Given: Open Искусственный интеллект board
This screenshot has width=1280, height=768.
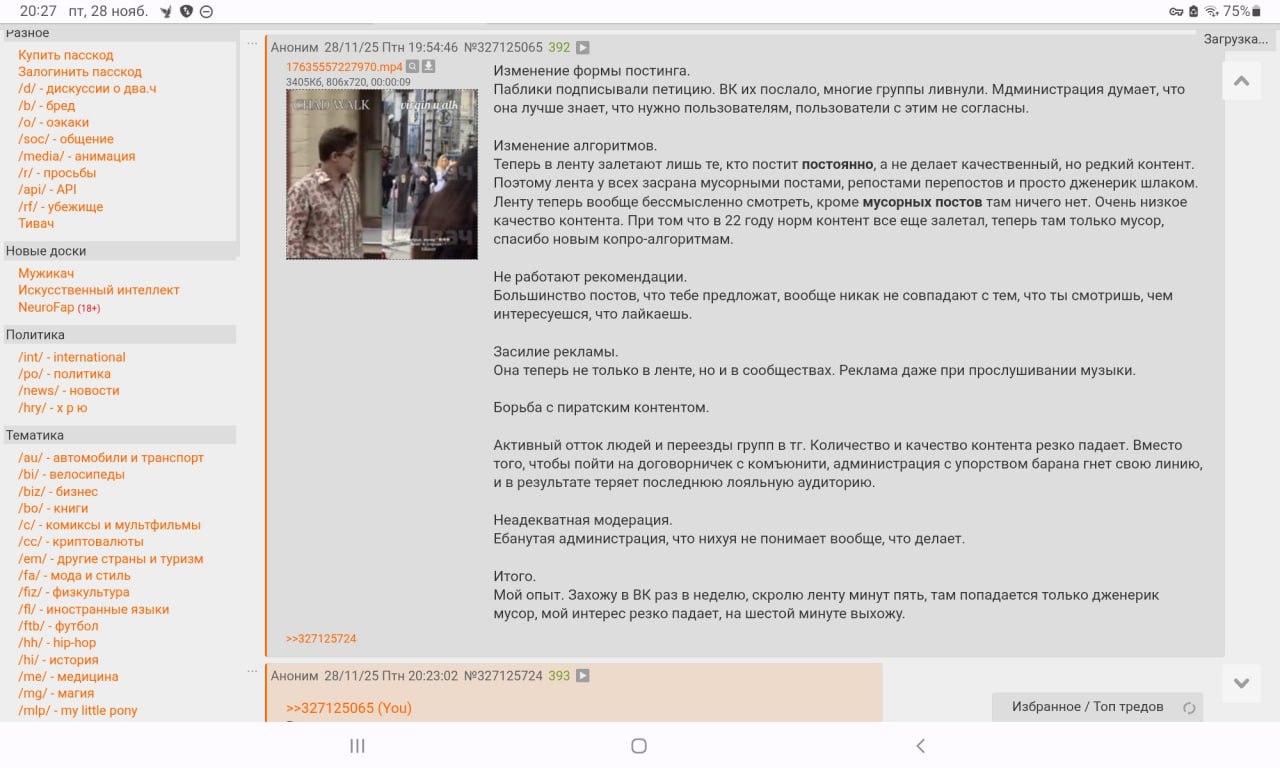Looking at the screenshot, I should (x=99, y=290).
